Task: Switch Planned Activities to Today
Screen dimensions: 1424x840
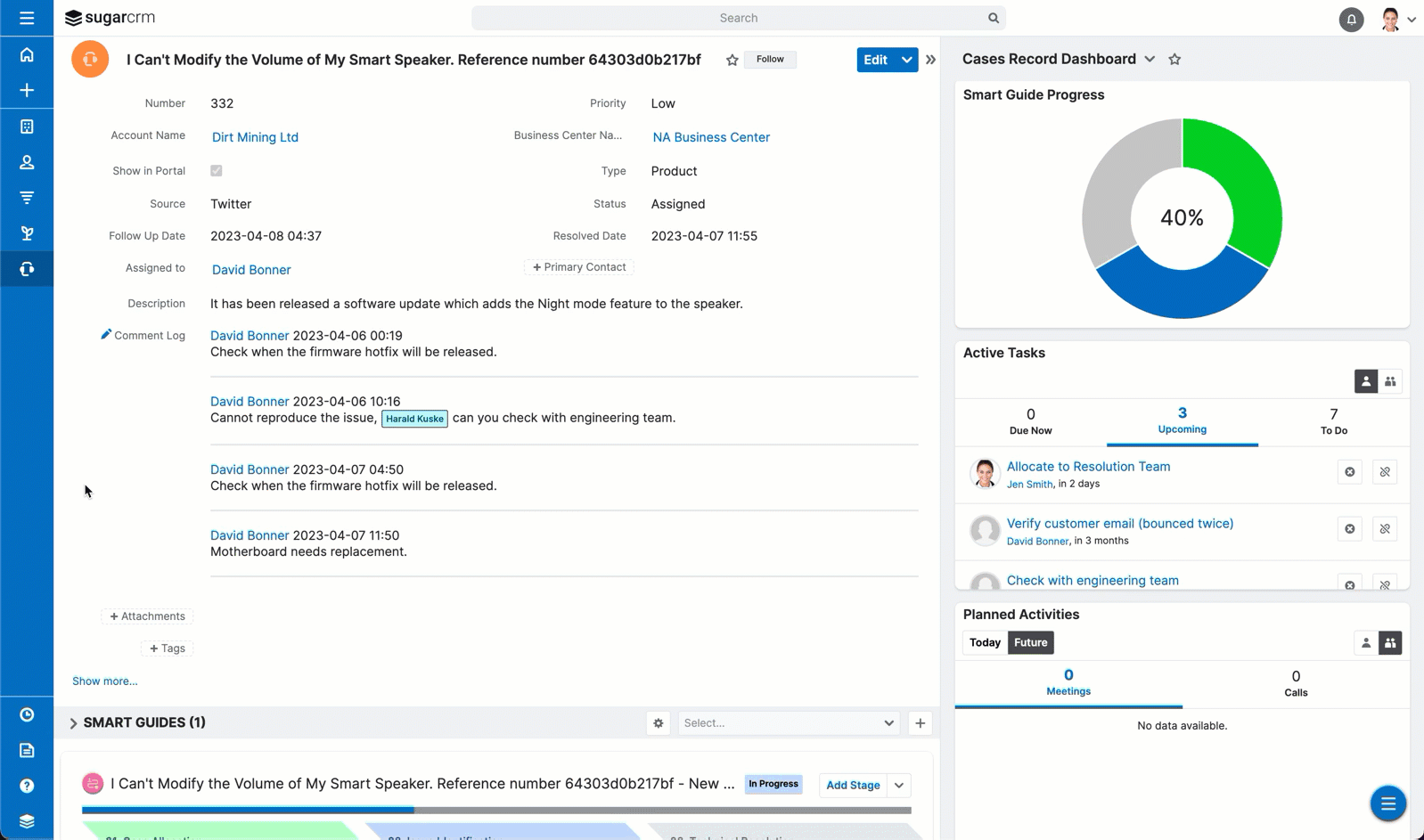Action: (x=985, y=642)
